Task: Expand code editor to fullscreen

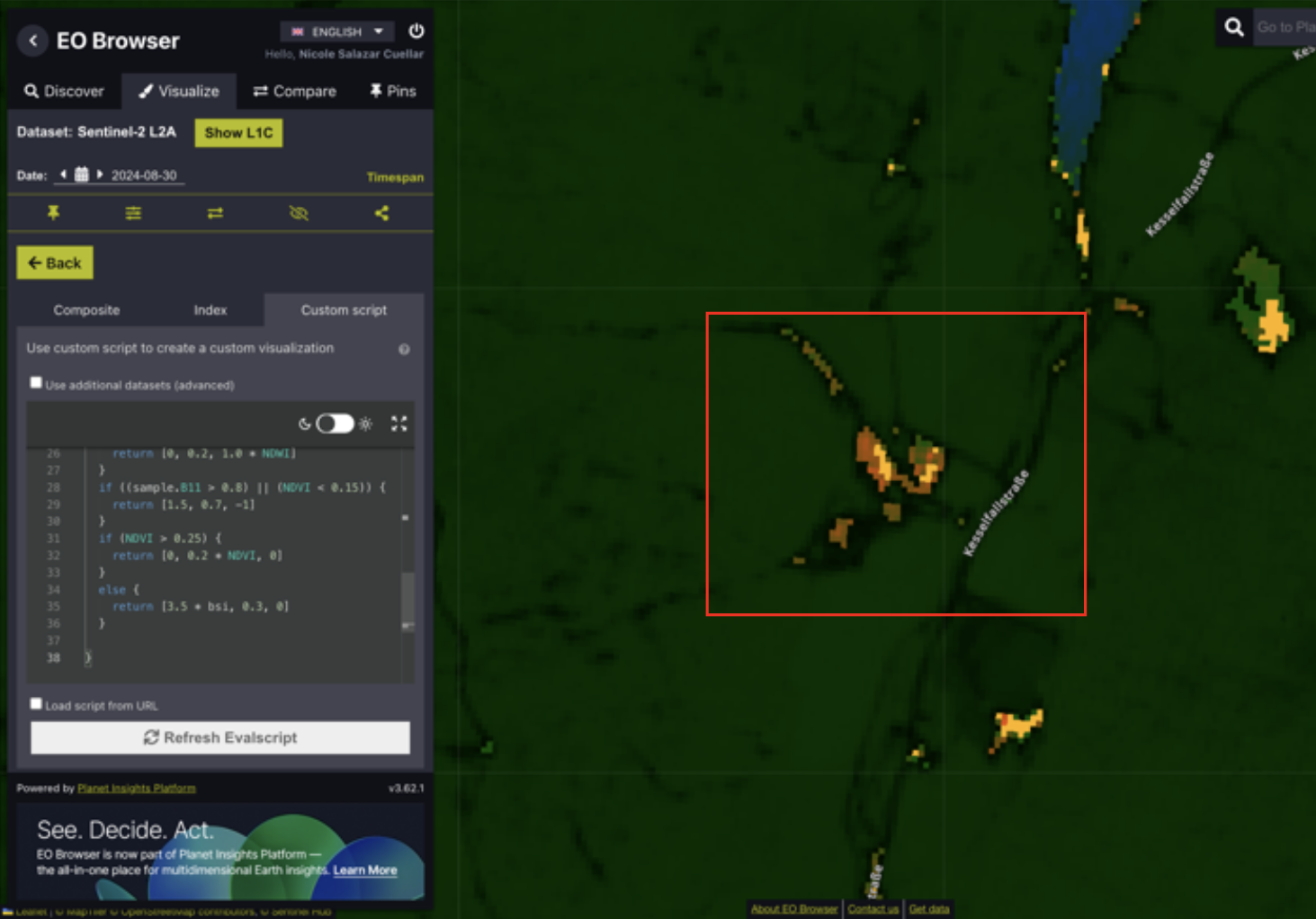Action: [398, 424]
